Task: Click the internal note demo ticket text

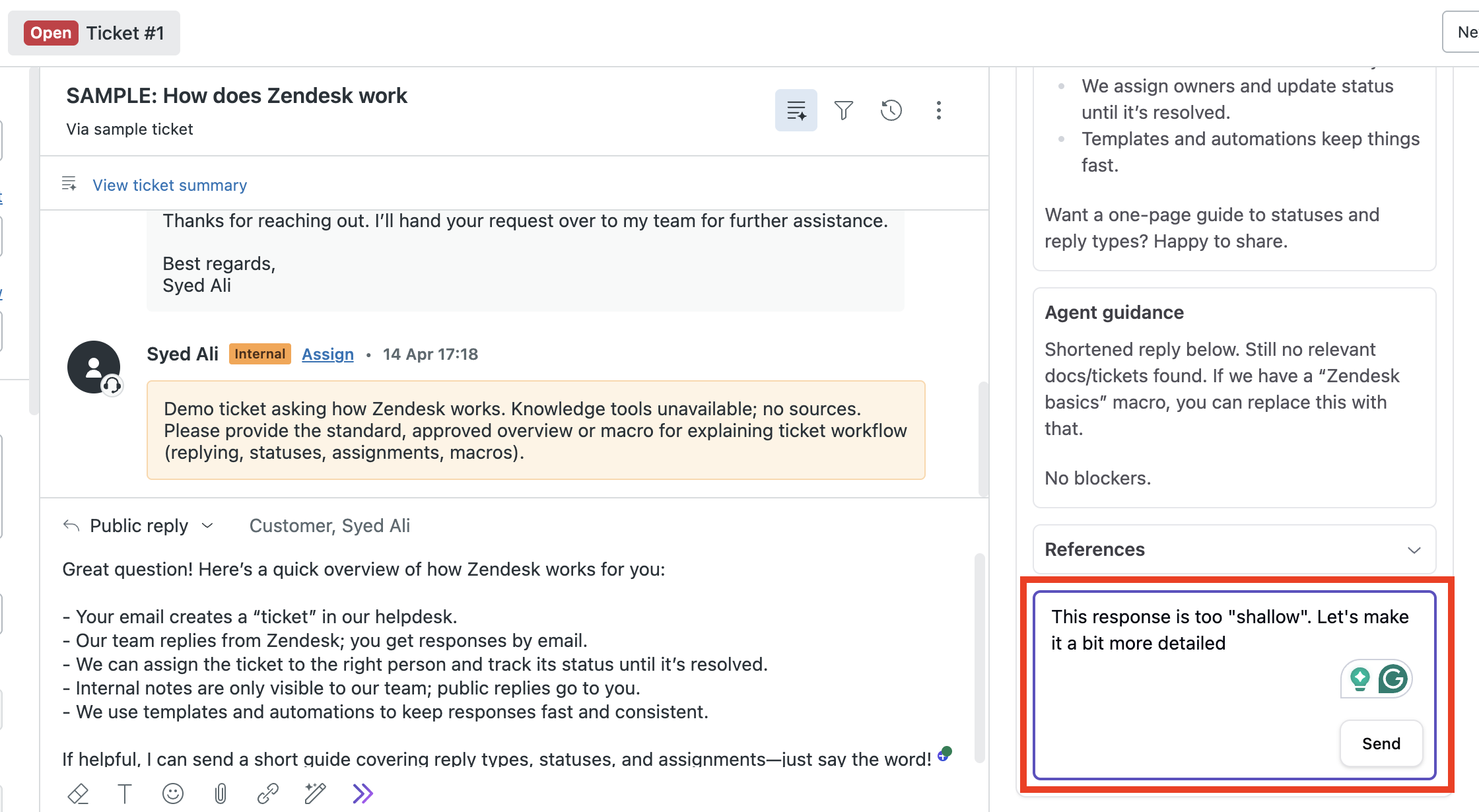Action: click(535, 430)
